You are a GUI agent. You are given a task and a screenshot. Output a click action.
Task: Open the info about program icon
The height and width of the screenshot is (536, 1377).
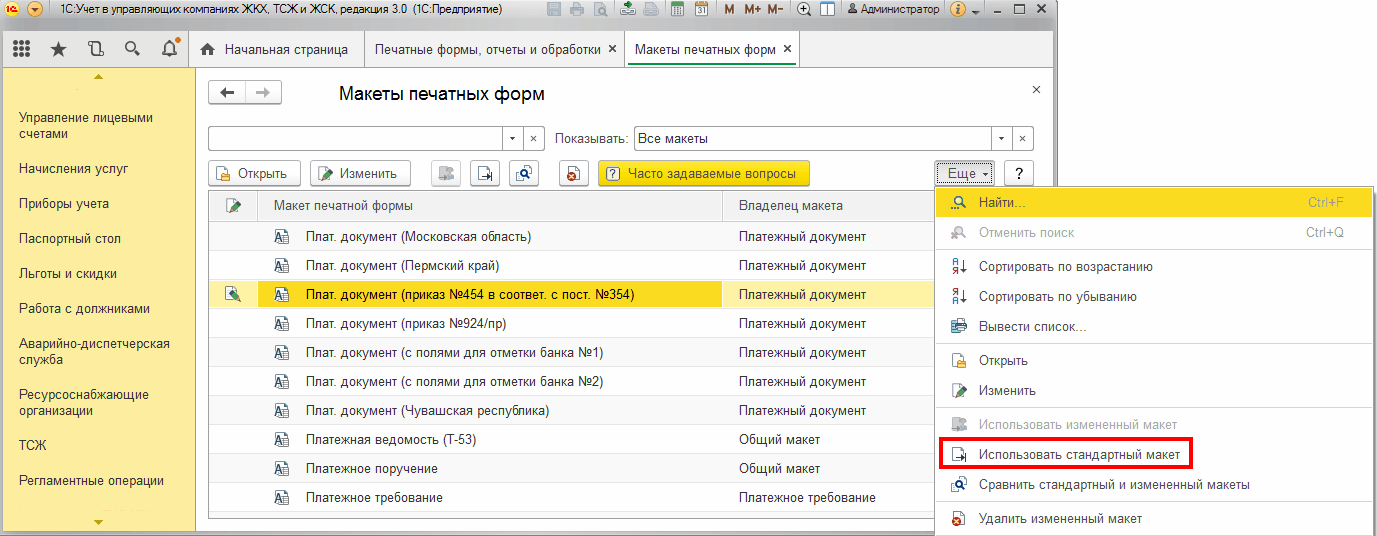click(x=958, y=9)
